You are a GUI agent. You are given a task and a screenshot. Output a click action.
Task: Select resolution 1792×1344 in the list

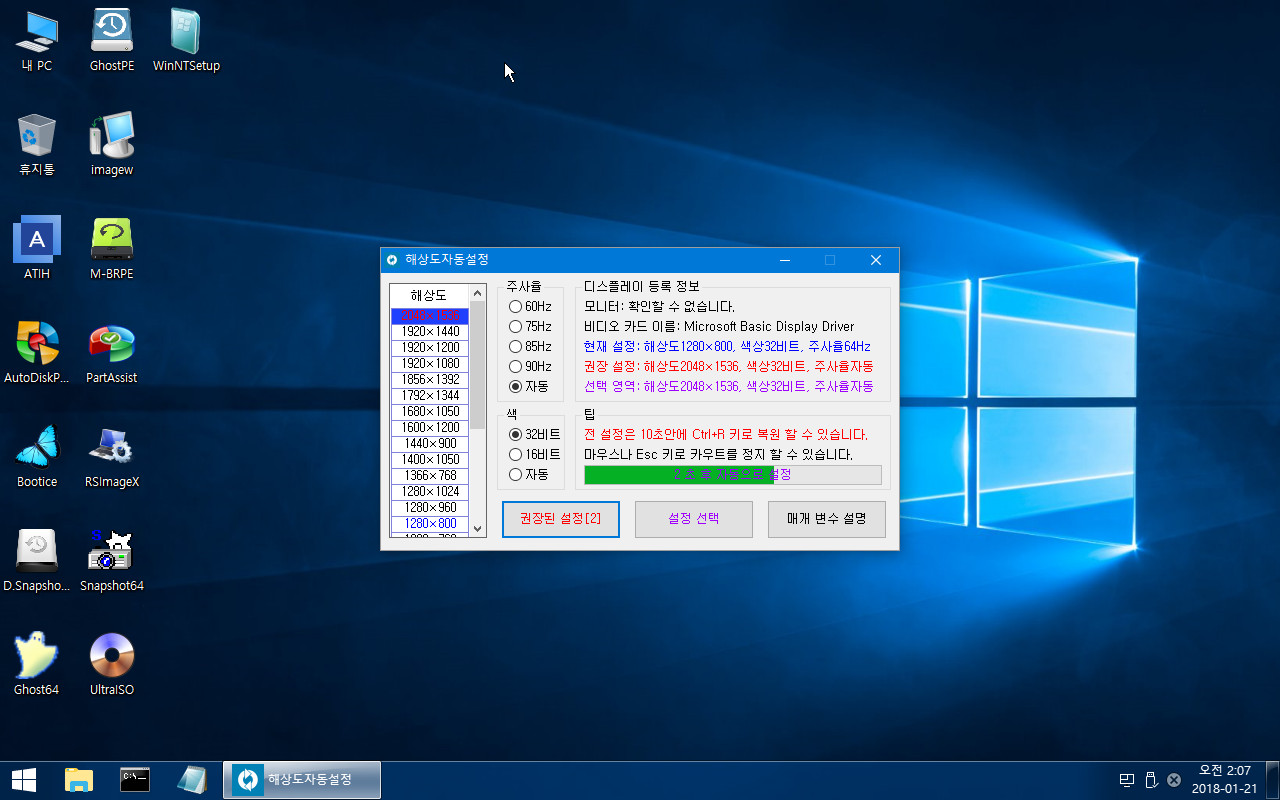(430, 395)
